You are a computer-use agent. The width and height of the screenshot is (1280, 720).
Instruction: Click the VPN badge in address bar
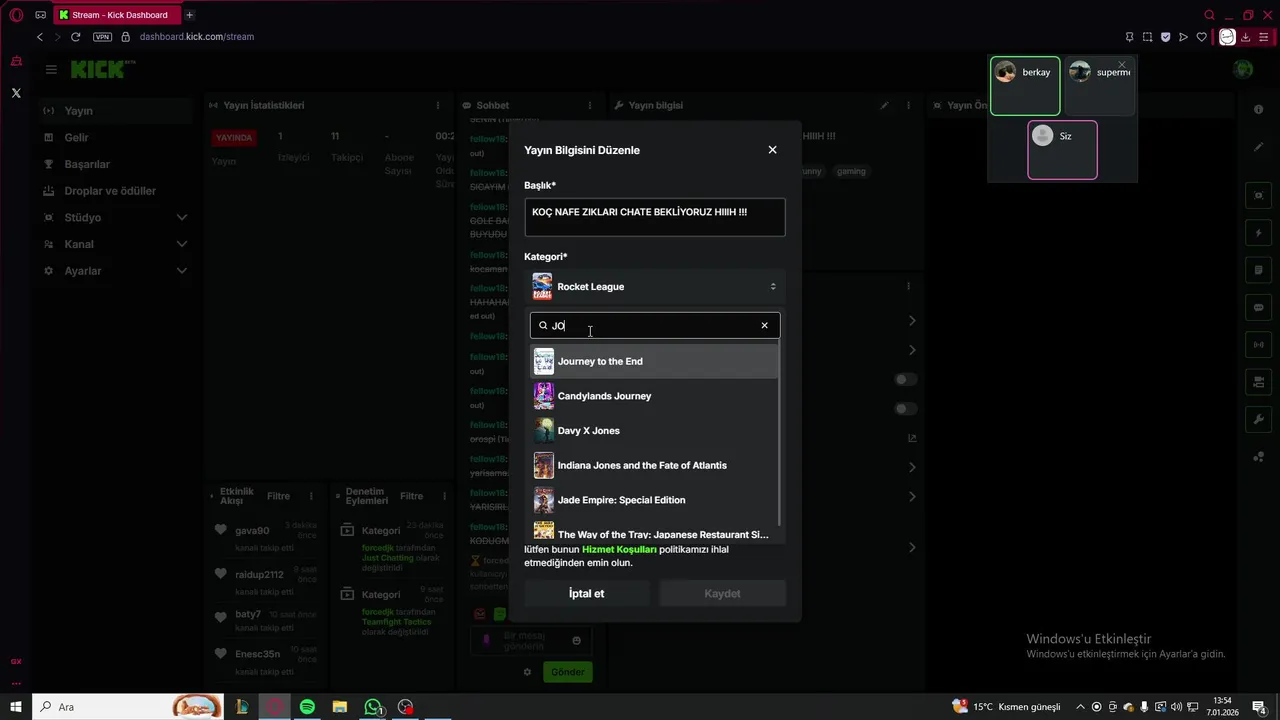click(102, 37)
